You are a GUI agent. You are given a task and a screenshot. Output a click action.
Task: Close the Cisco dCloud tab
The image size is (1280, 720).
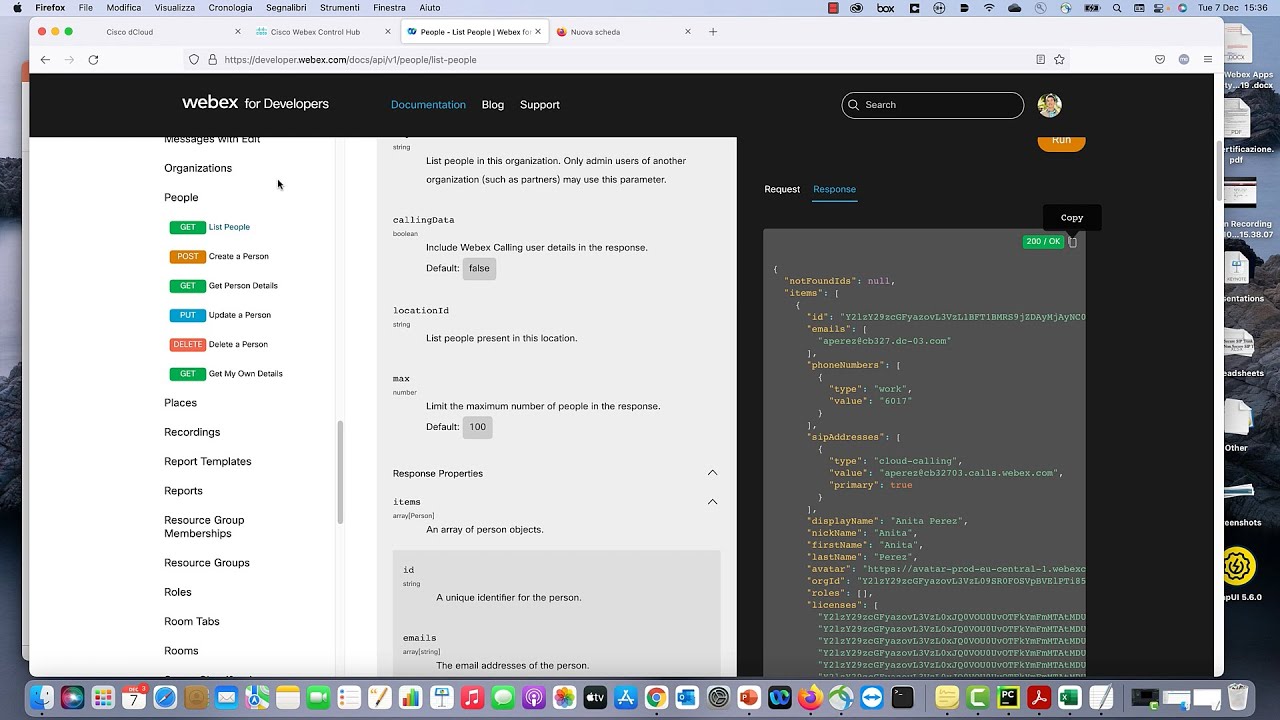(x=238, y=32)
